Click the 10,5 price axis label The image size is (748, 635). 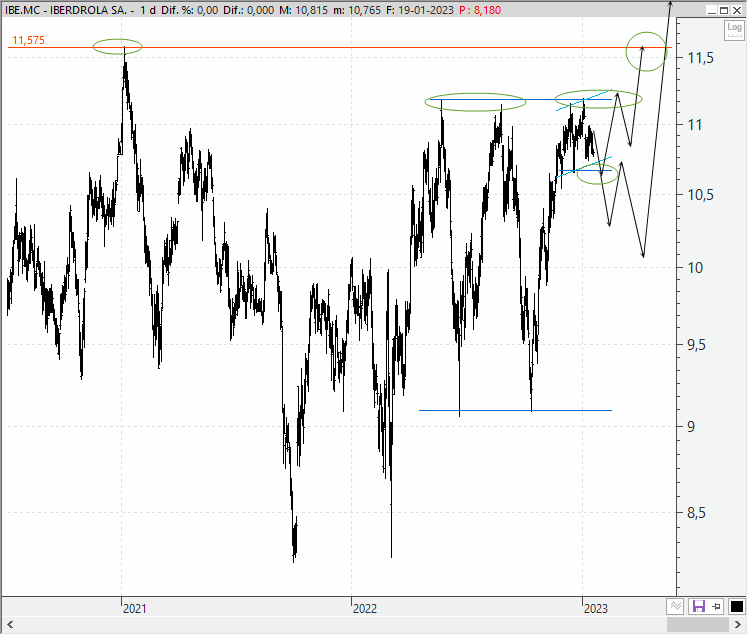[701, 195]
